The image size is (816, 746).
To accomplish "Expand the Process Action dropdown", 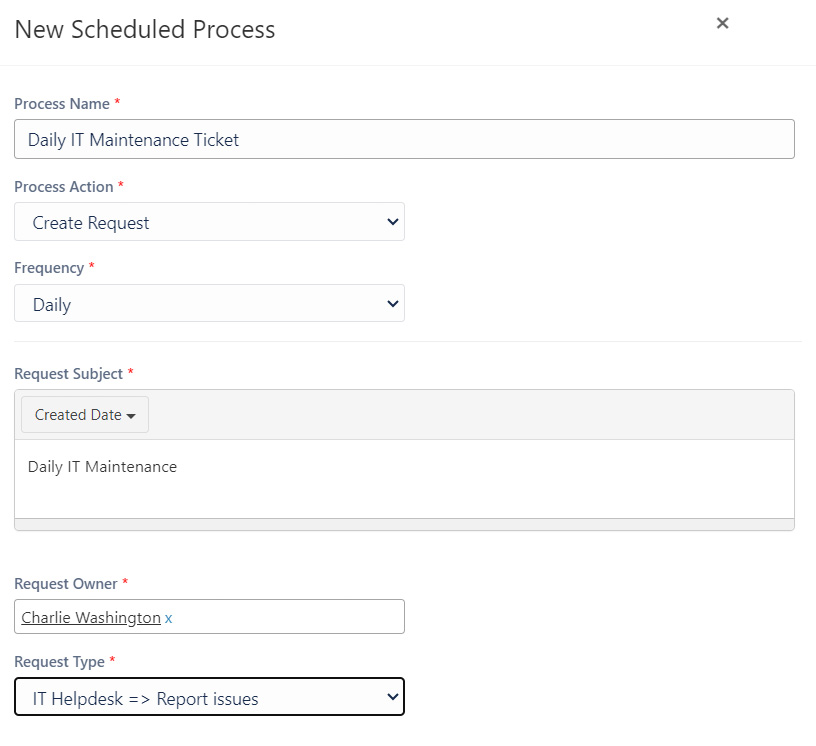I will click(x=209, y=222).
